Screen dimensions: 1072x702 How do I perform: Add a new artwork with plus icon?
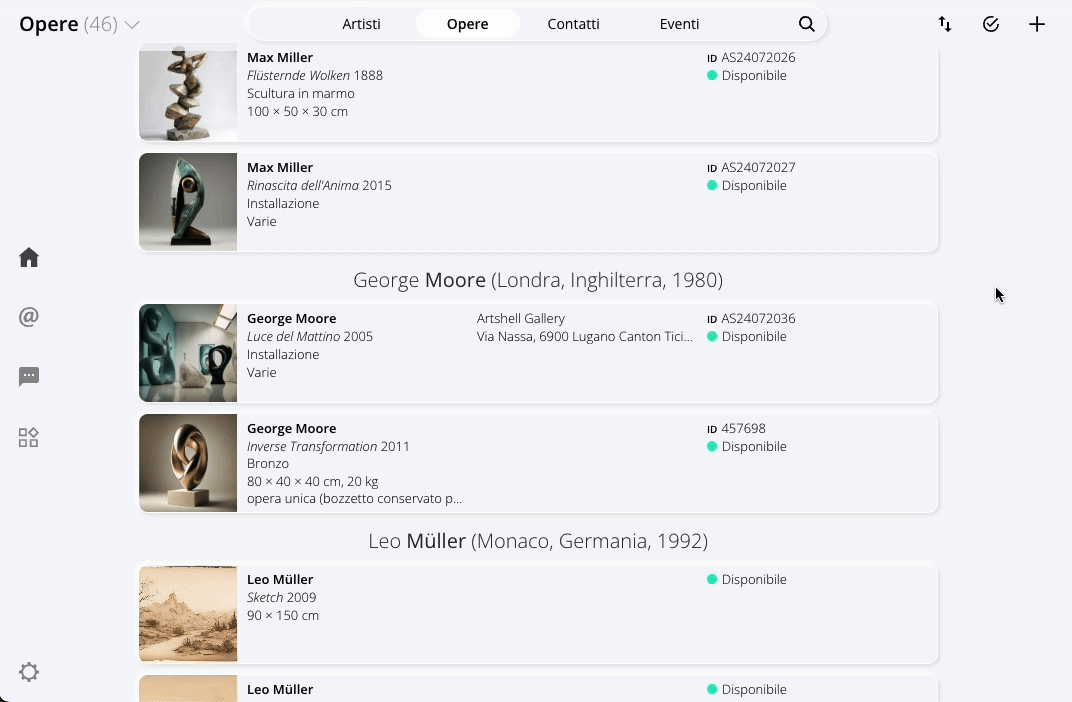1036,24
